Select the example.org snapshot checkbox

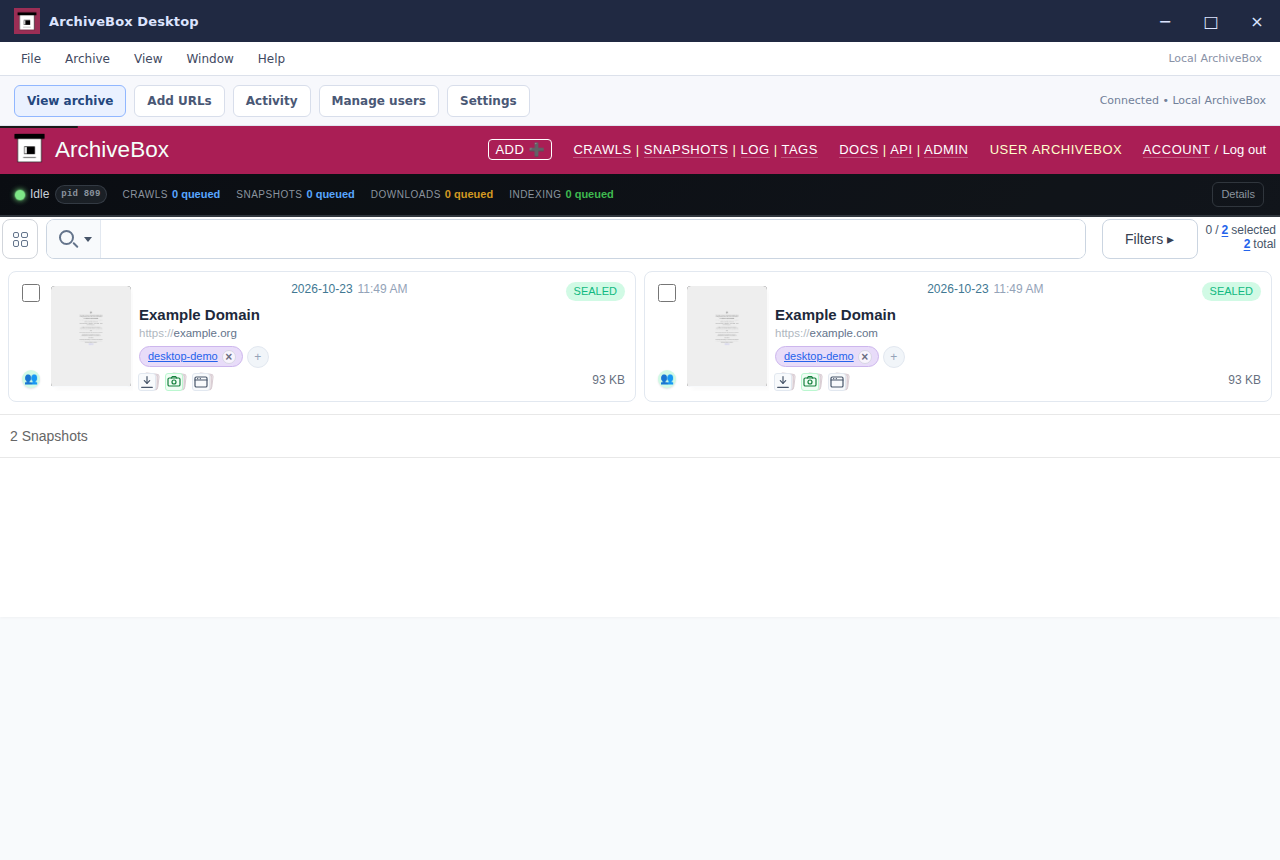31,293
